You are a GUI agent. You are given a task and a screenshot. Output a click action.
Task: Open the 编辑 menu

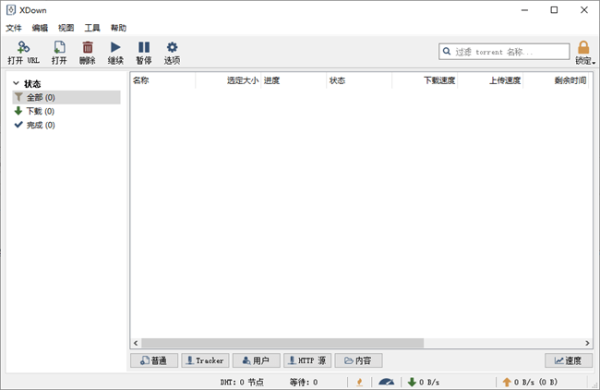point(40,28)
